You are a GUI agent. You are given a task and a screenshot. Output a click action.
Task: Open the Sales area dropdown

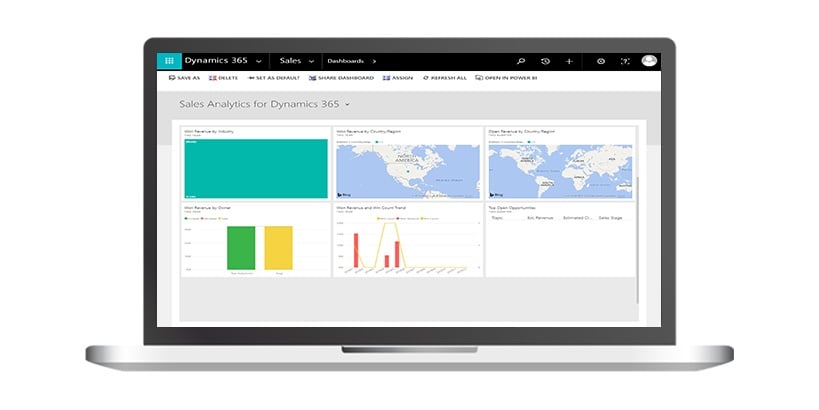pyautogui.click(x=297, y=61)
